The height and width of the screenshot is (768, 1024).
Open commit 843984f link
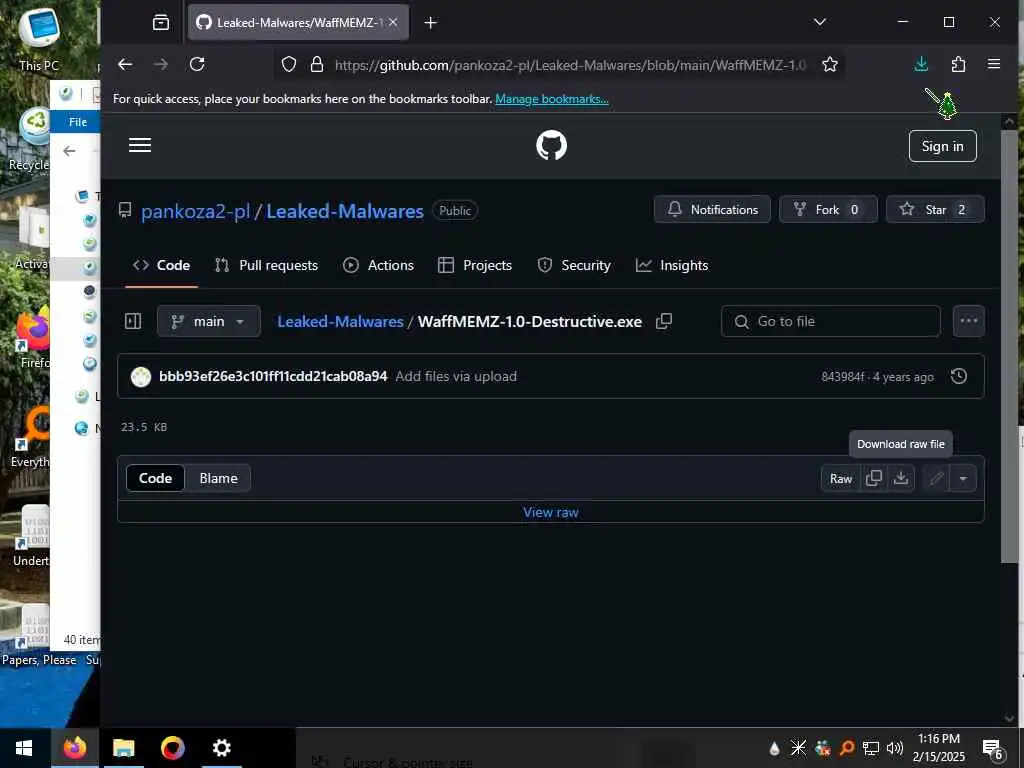(x=842, y=377)
